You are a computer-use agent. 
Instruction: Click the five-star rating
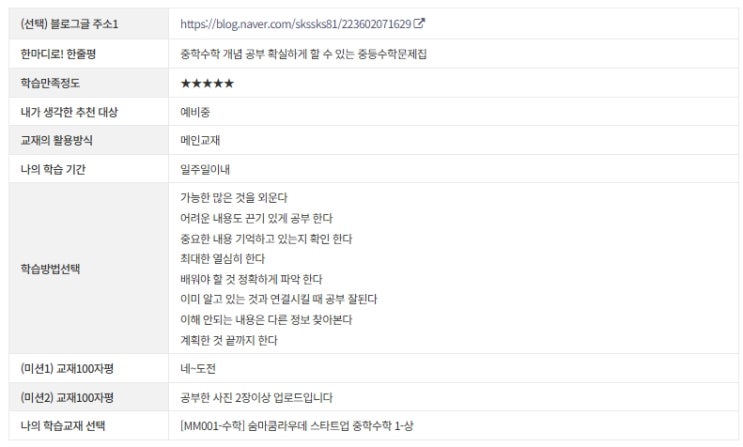[207, 83]
